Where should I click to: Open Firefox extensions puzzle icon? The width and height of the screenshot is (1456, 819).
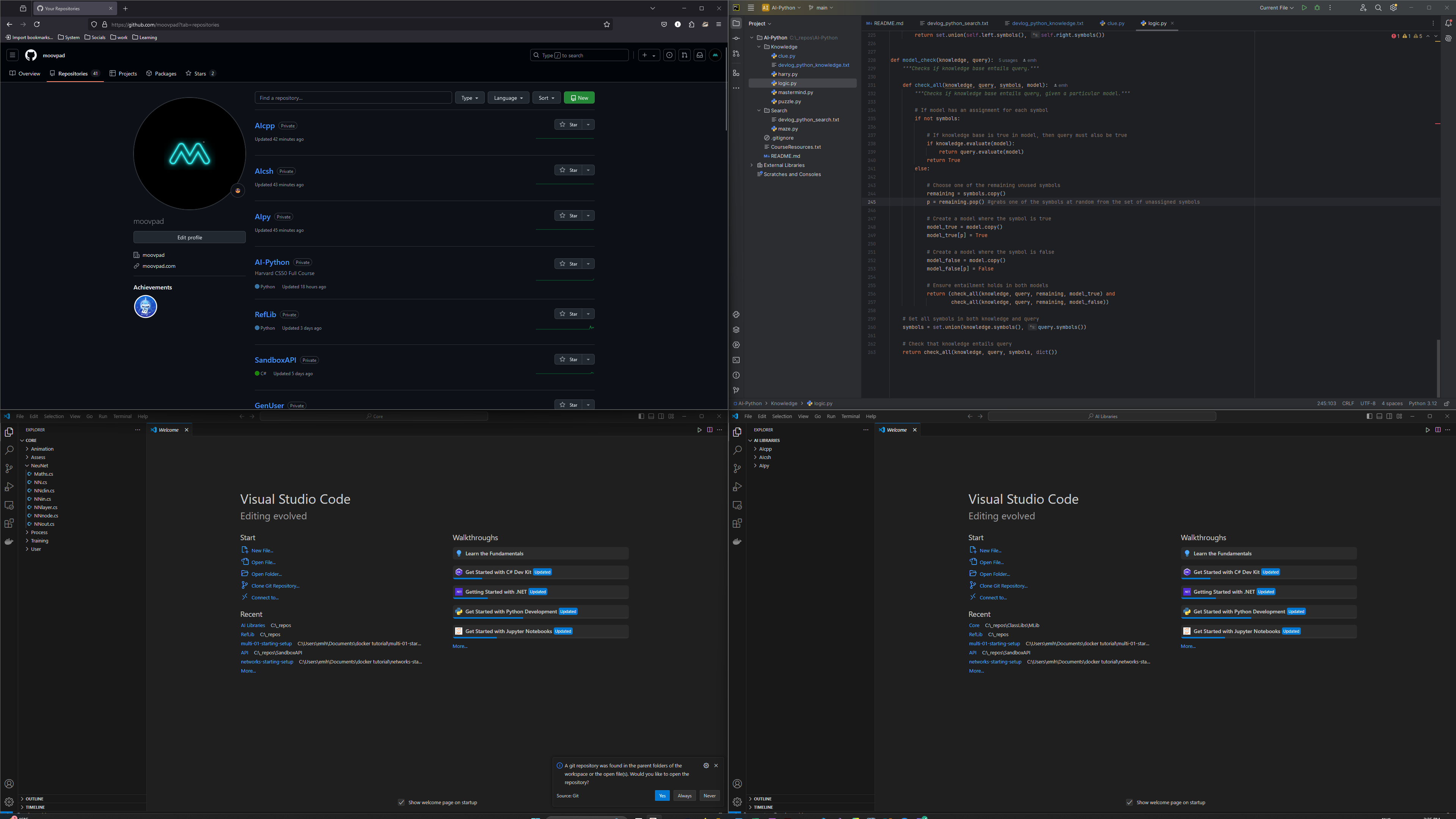coord(691,24)
